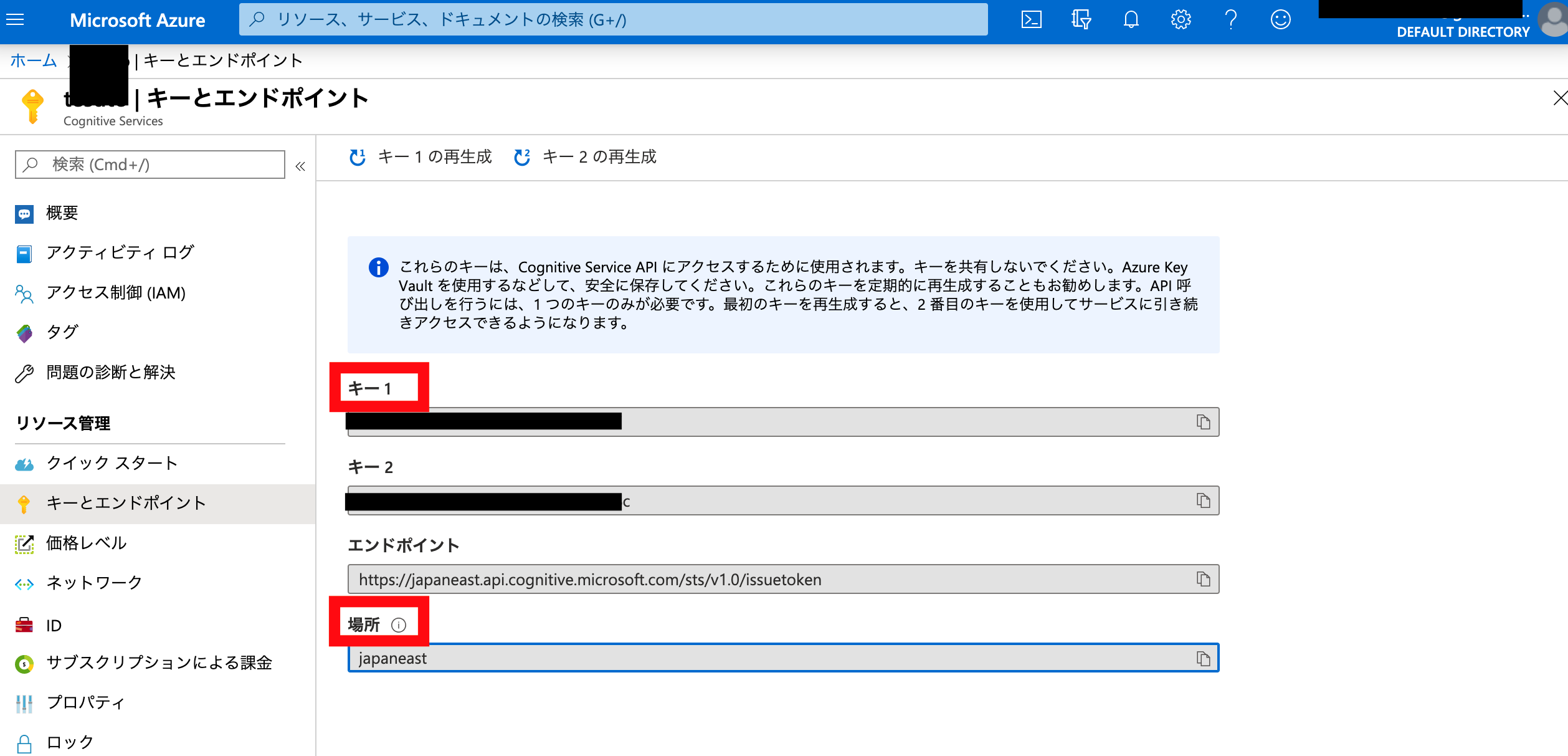Copy the 場所 japaneast value

pos(1203,658)
